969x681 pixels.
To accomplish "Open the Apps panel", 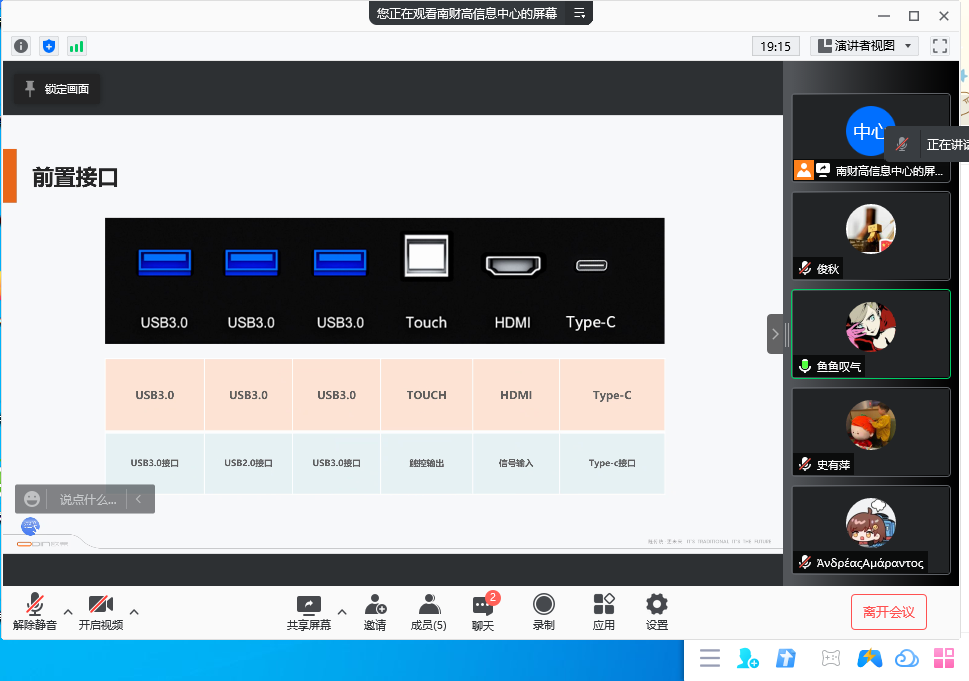I will tap(603, 612).
